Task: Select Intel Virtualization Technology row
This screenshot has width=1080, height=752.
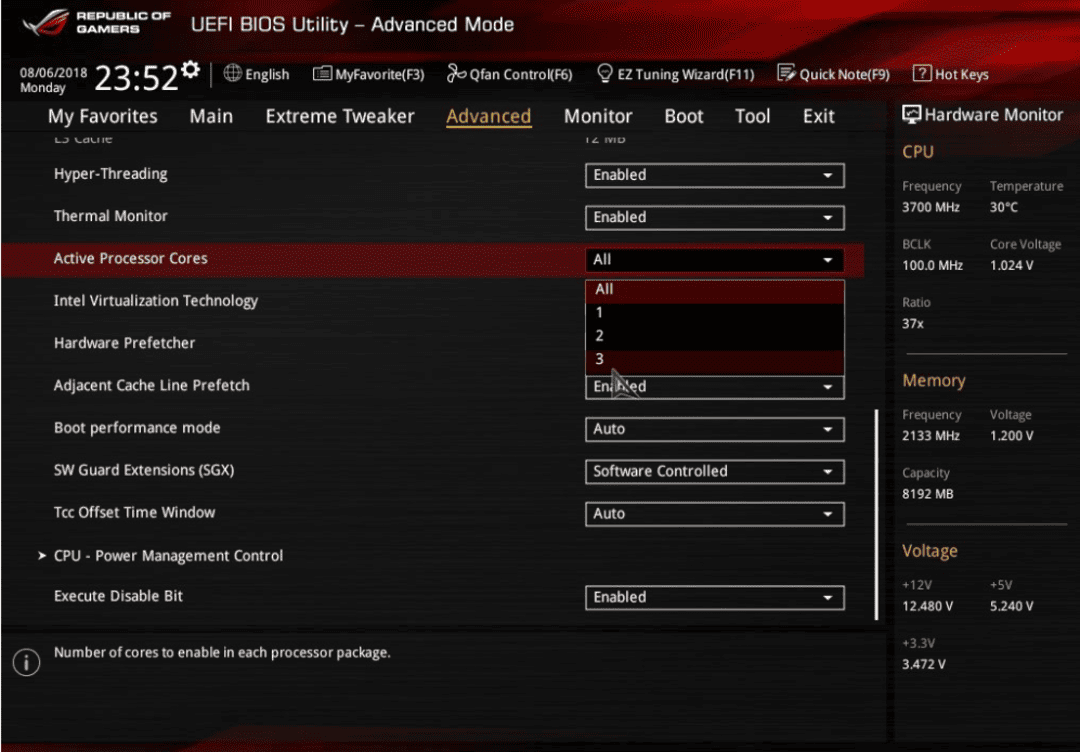Action: point(156,301)
